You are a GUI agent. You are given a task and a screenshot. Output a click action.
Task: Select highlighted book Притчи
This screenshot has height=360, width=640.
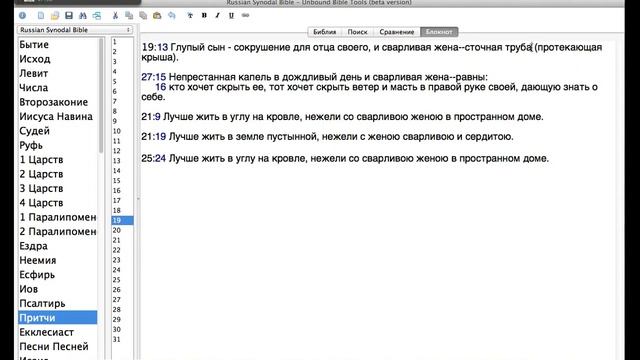pos(58,318)
